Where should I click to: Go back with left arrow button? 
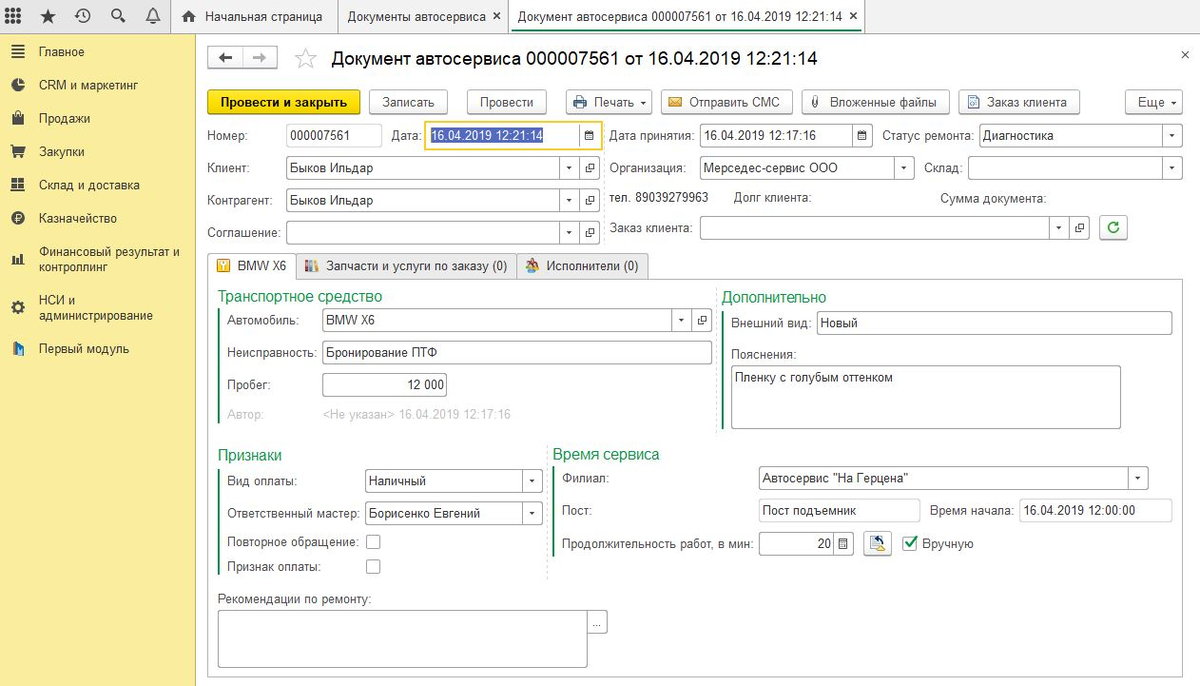coord(225,58)
